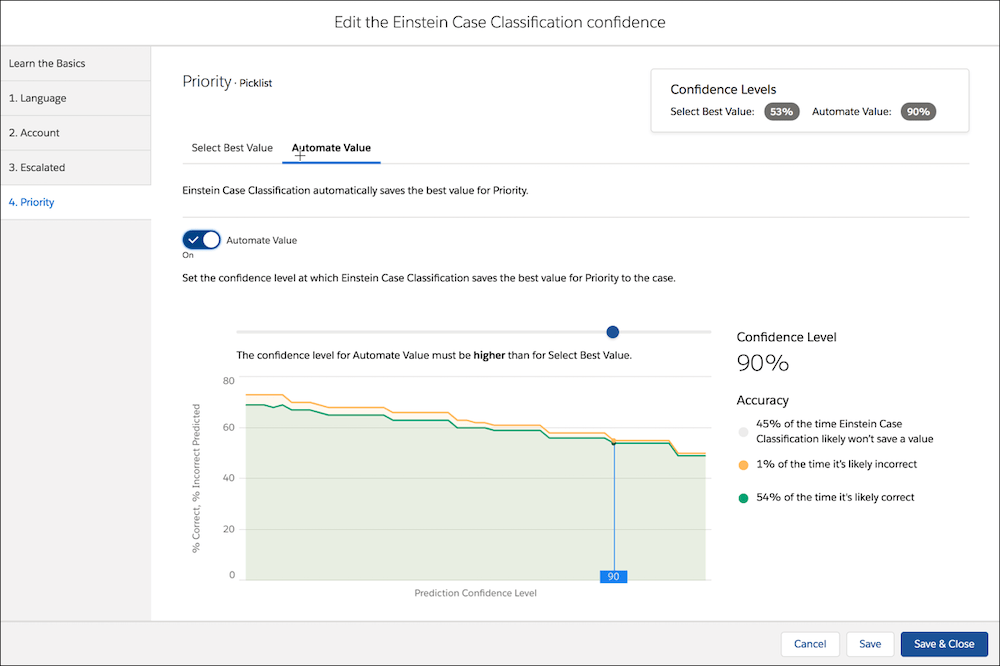Click the Save button
1000x666 pixels.
pyautogui.click(x=870, y=644)
